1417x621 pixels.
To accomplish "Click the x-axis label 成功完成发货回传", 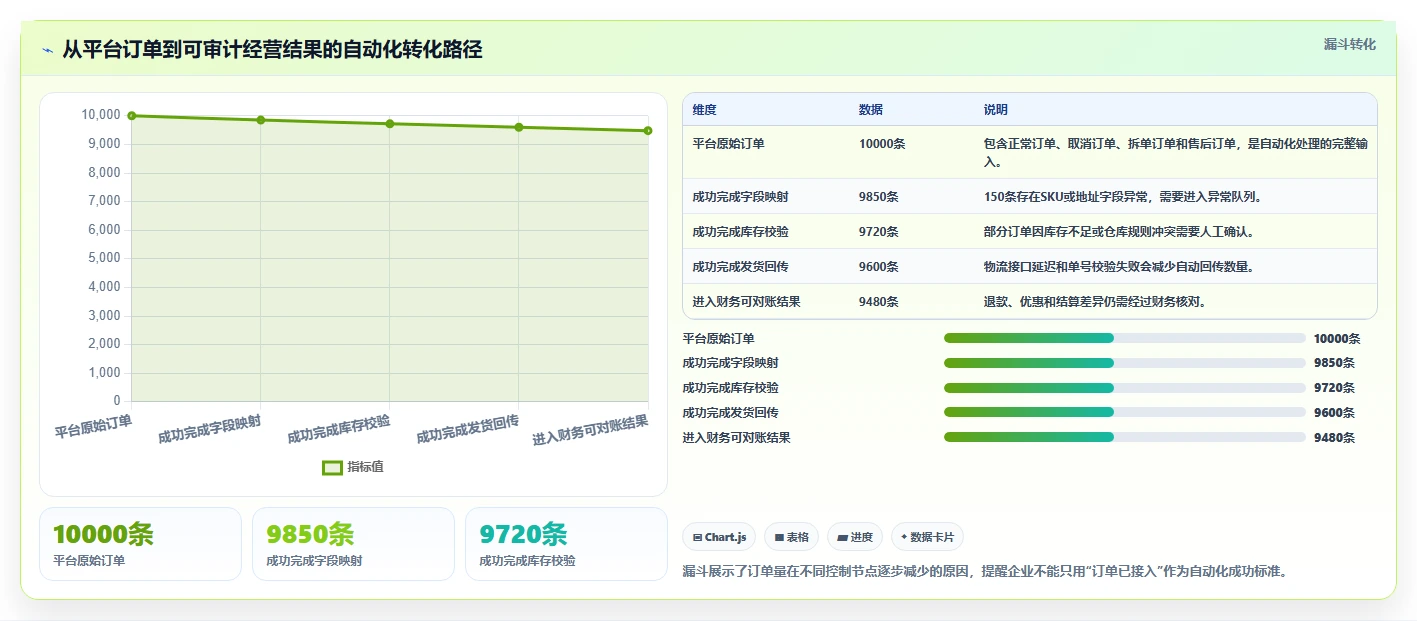I will tap(468, 429).
